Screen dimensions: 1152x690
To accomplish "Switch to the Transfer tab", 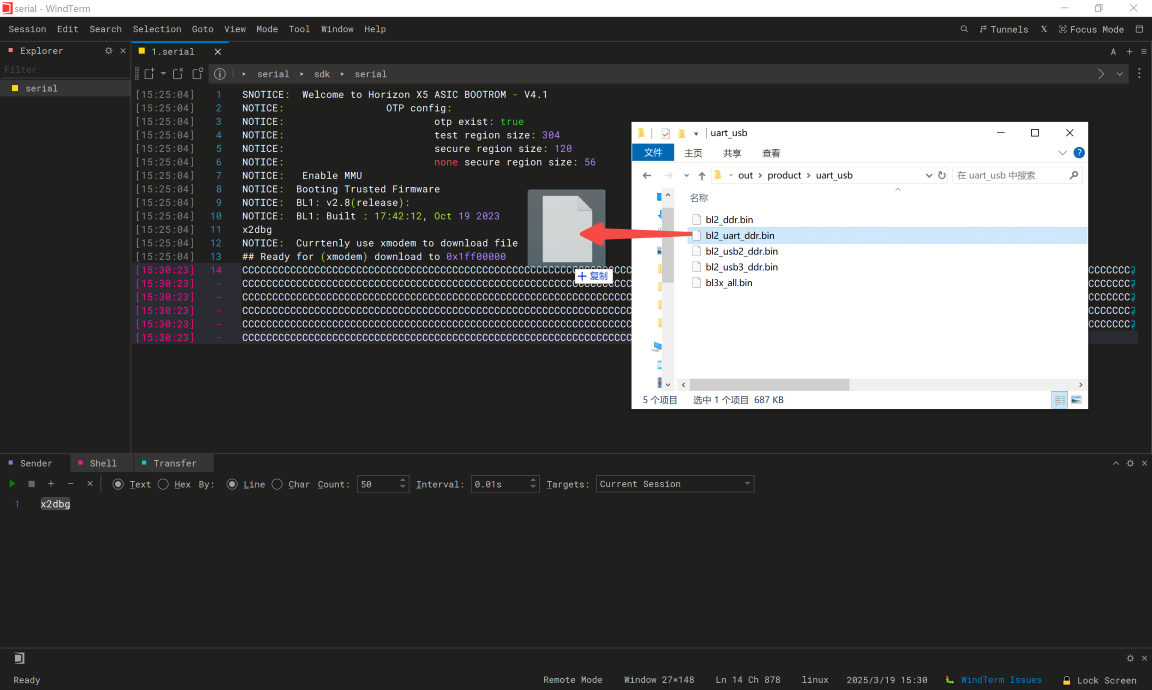I will (x=174, y=463).
